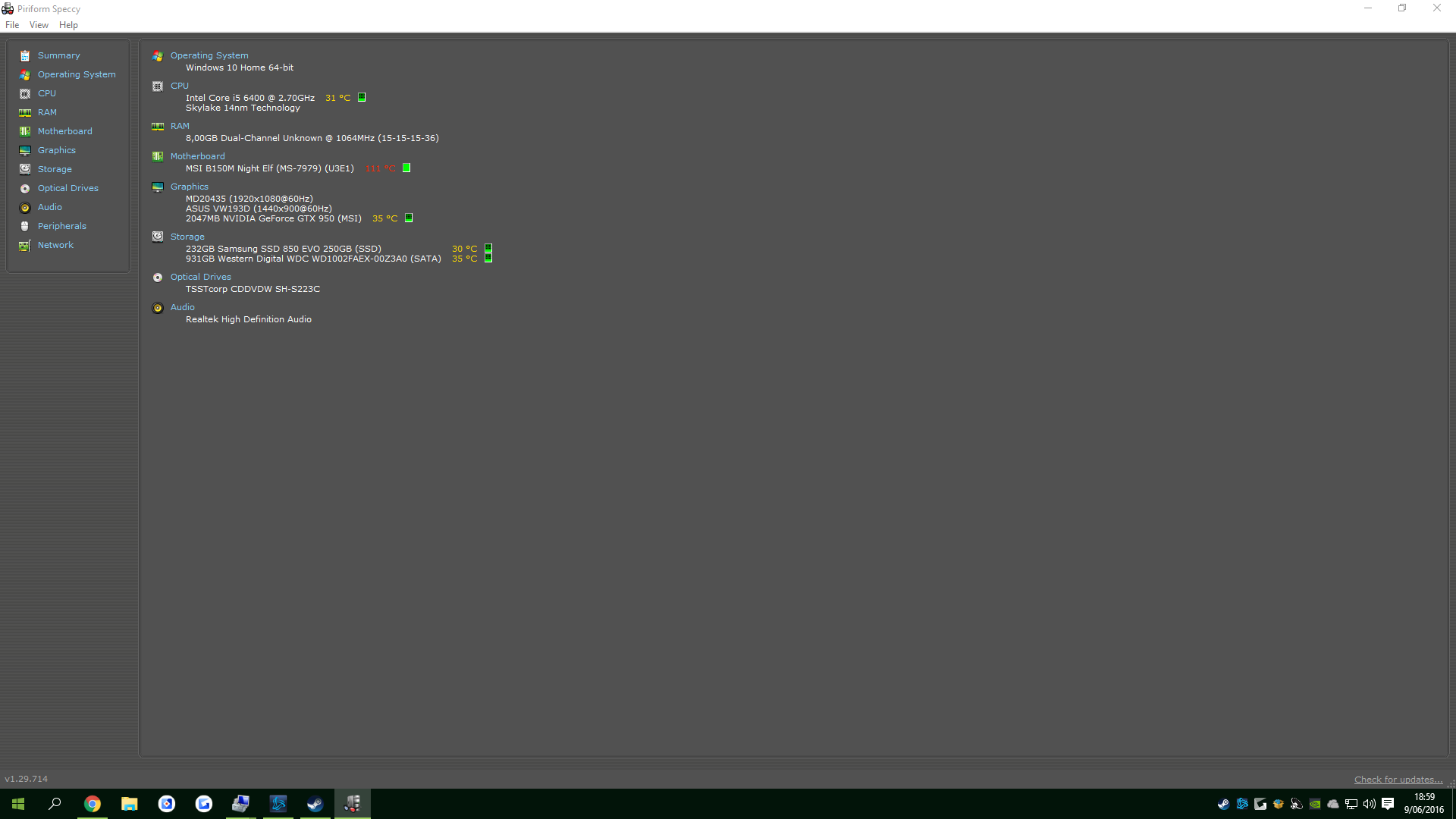Open the Storage section icon
This screenshot has height=819, width=1456.
click(25, 169)
